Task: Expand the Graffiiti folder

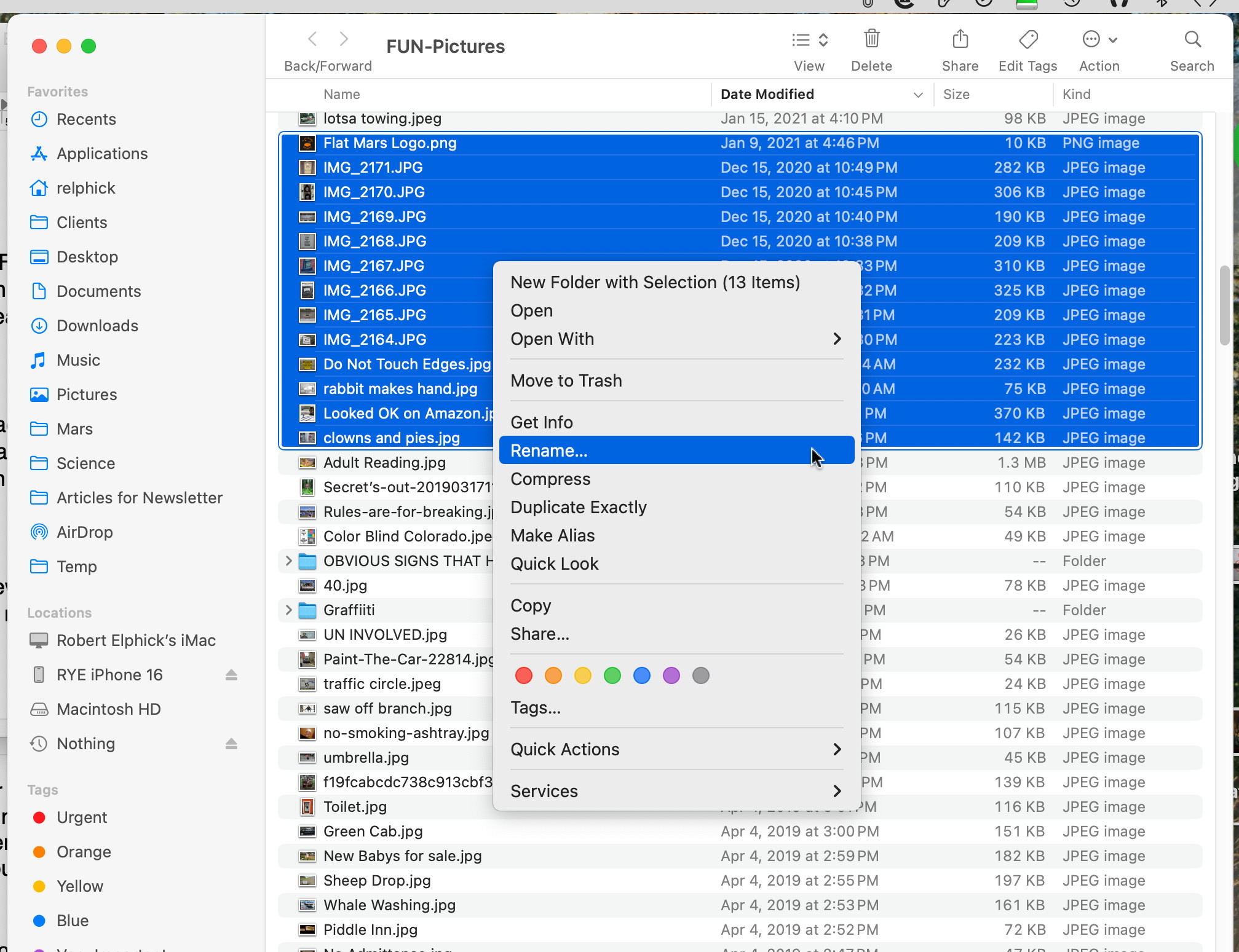Action: pos(288,610)
